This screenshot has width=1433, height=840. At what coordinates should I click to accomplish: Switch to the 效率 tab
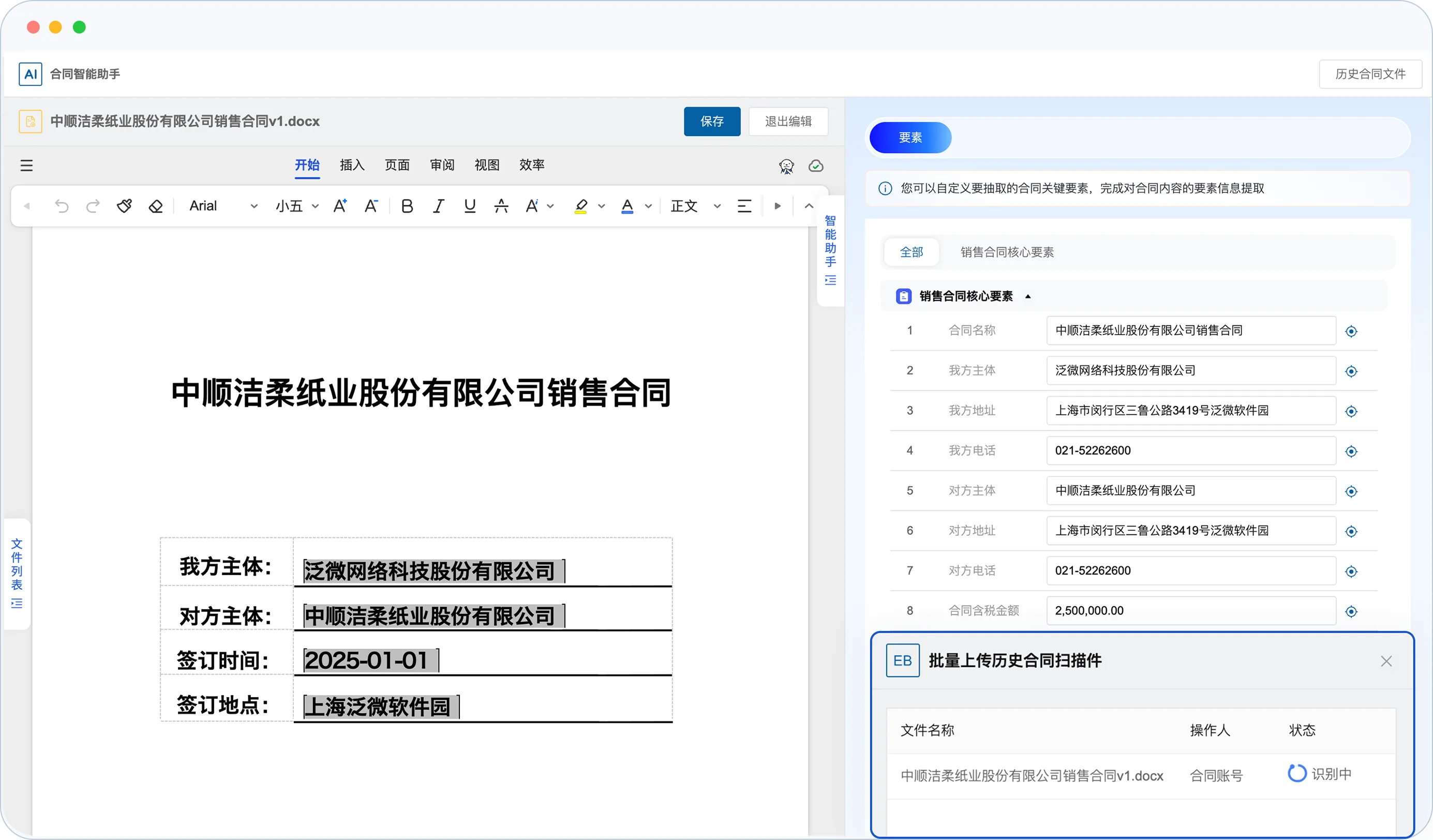point(532,165)
